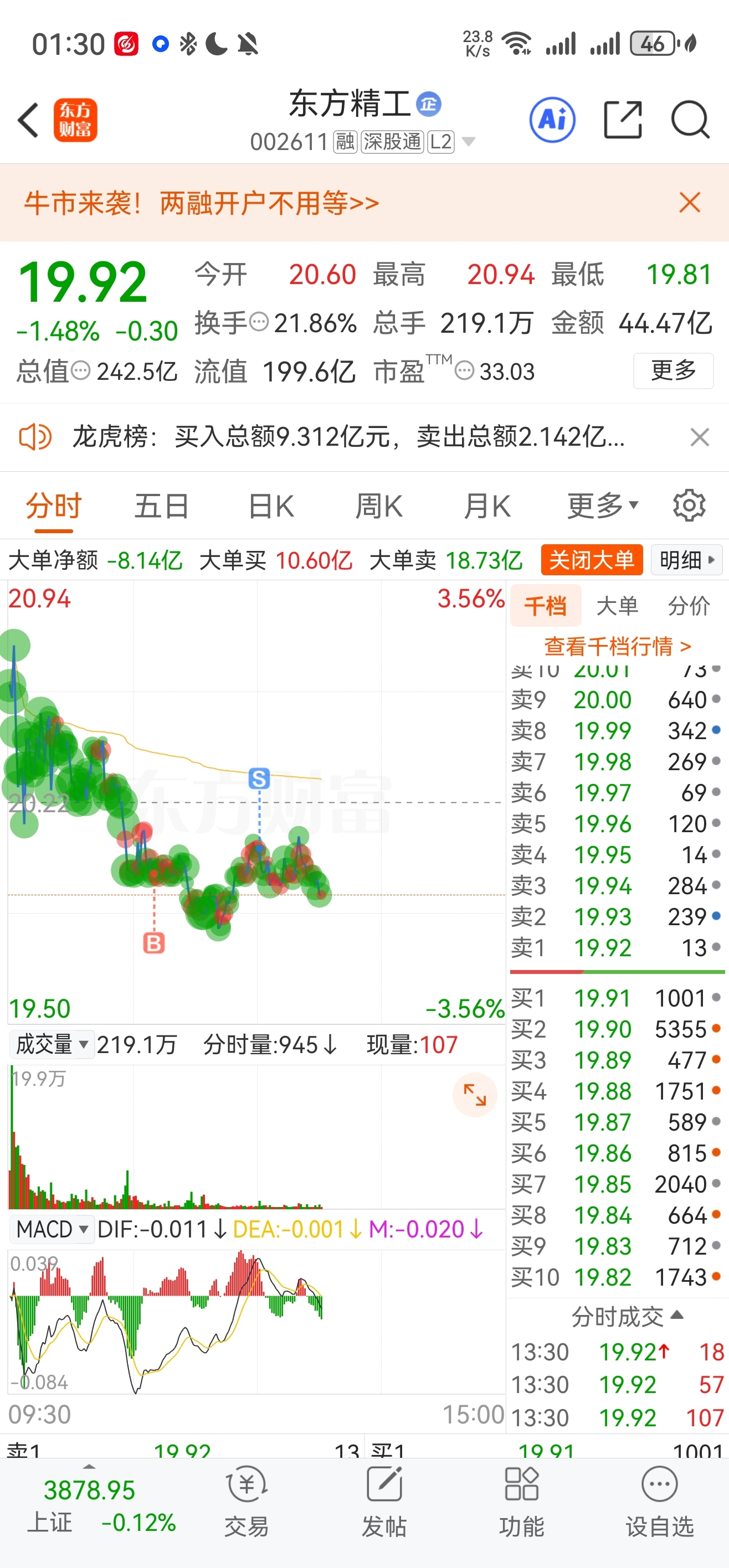Open the 上证 3878.95 index quote

click(100, 1507)
